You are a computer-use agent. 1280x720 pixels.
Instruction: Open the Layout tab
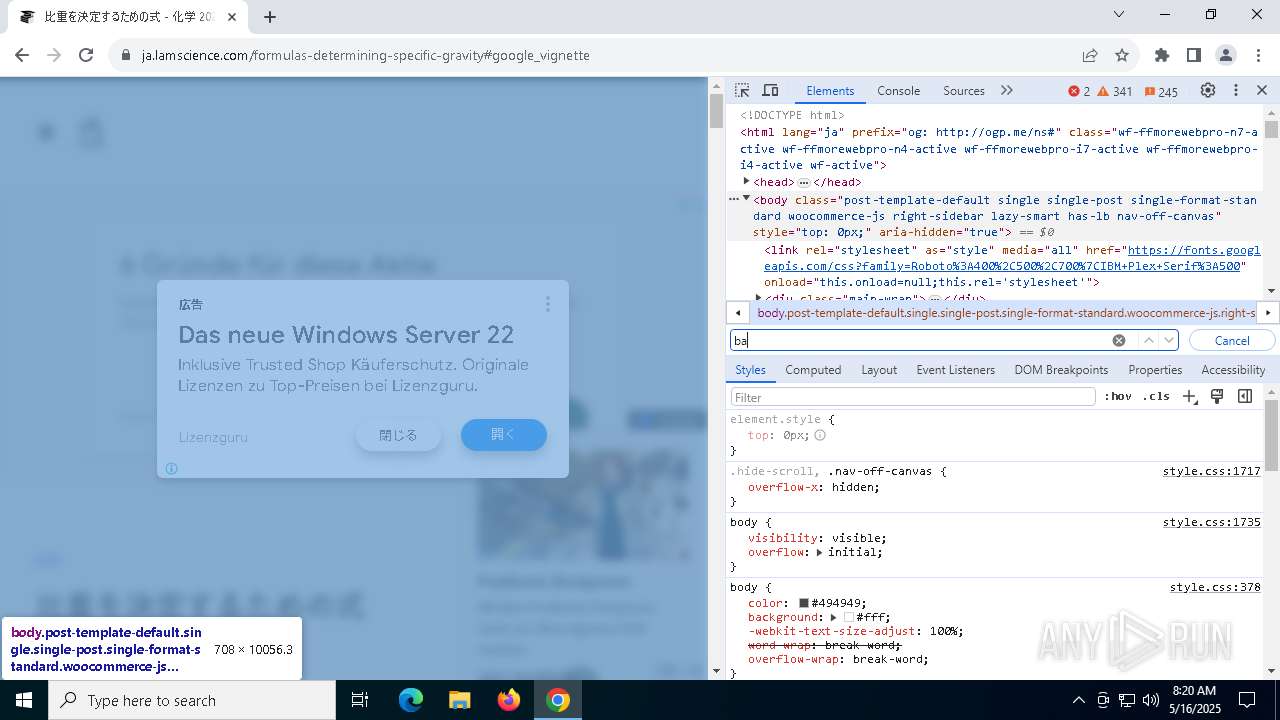pyautogui.click(x=879, y=369)
